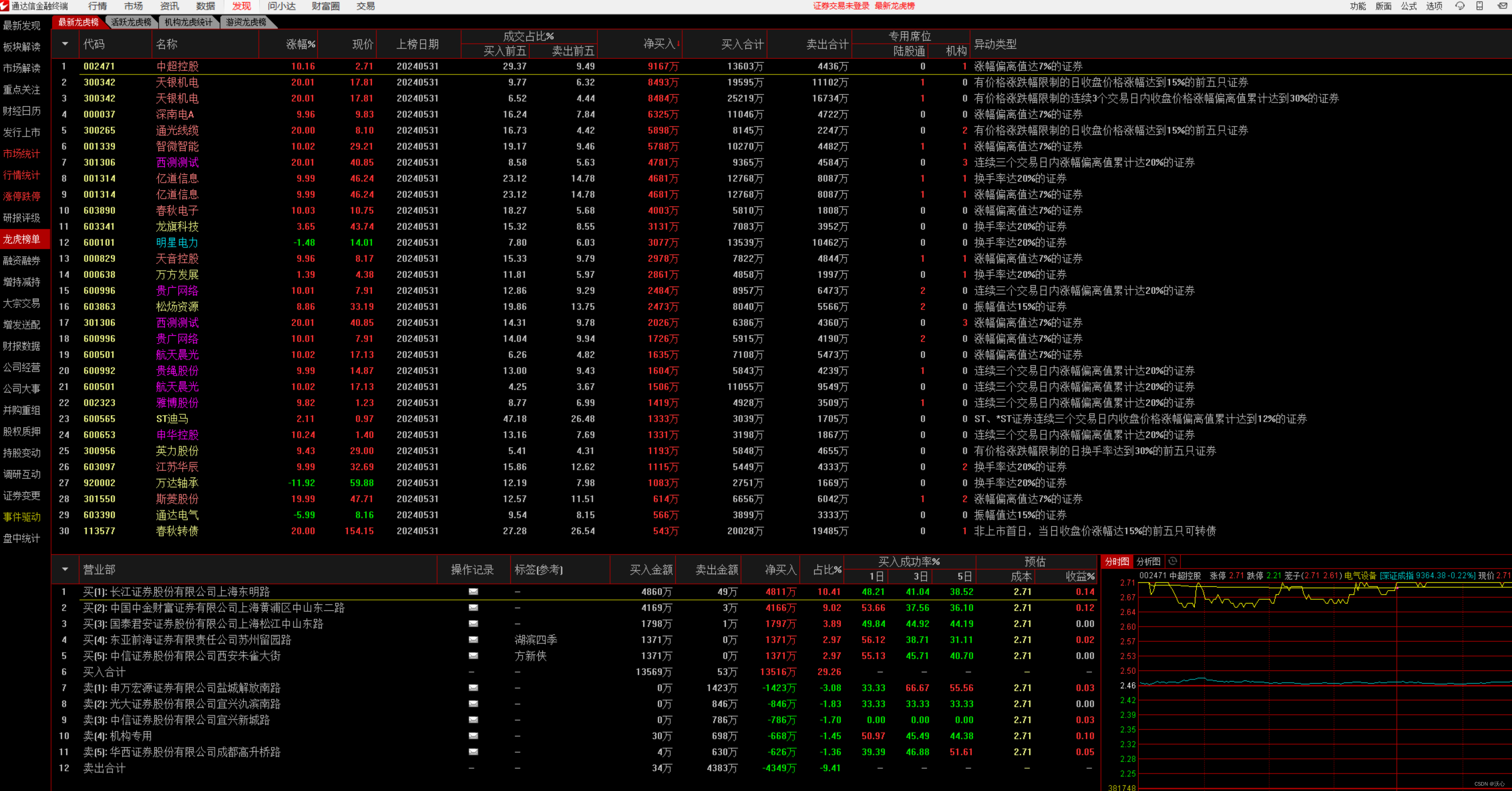The height and width of the screenshot is (791, 1512).
Task: Sort by the 上榜日期 column header
Action: coord(417,44)
